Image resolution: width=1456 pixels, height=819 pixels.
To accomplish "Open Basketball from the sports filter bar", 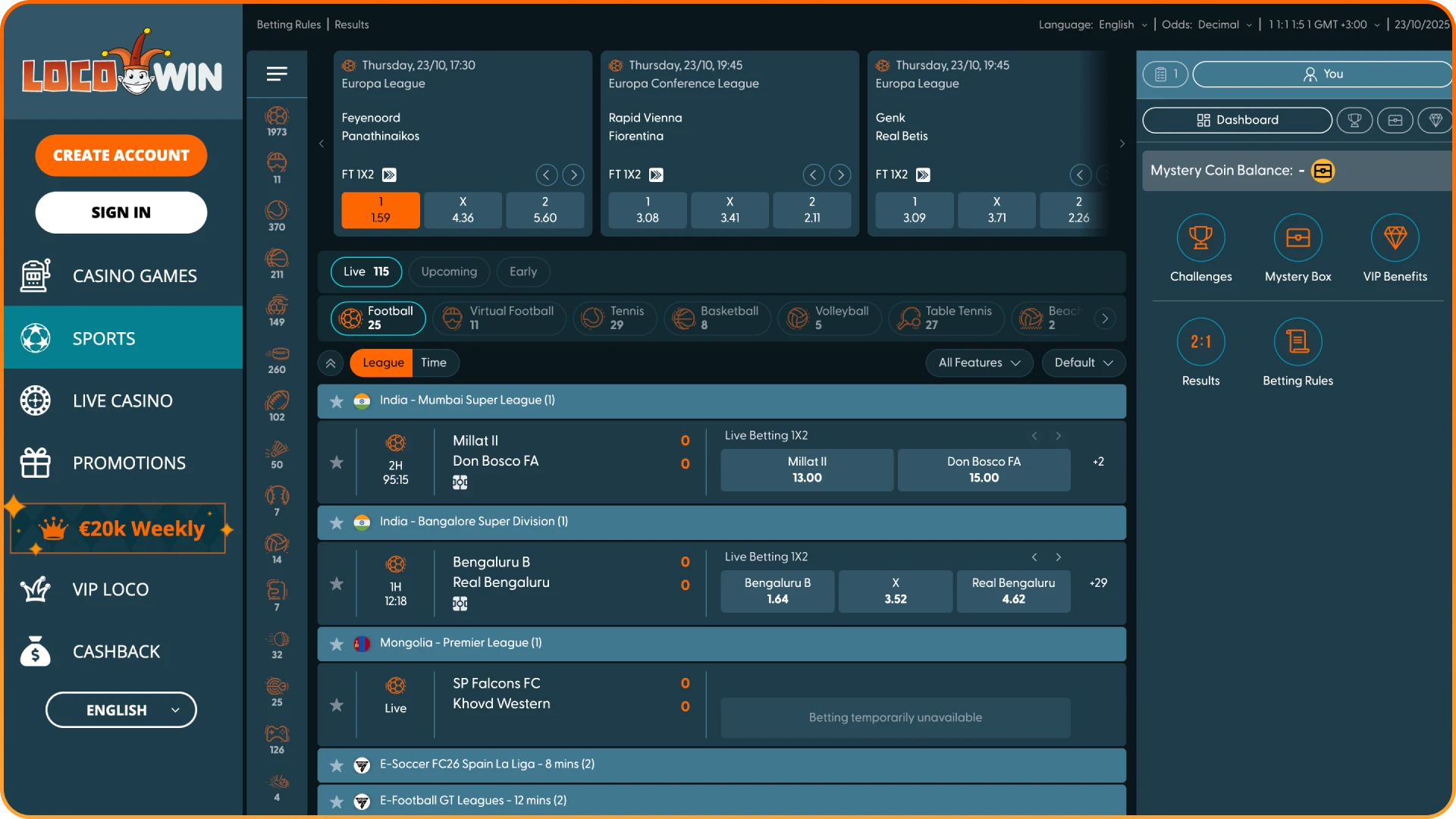I will (717, 318).
